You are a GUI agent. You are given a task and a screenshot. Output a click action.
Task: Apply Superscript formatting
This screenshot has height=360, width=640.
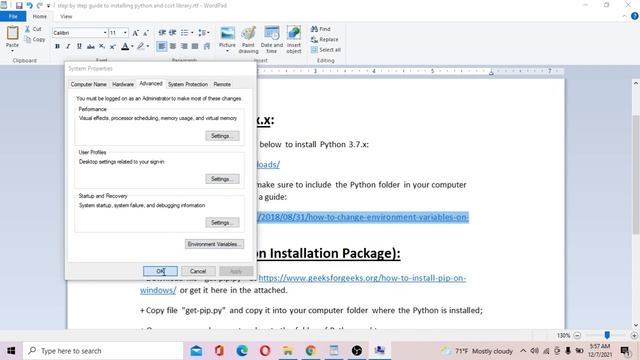[113, 46]
